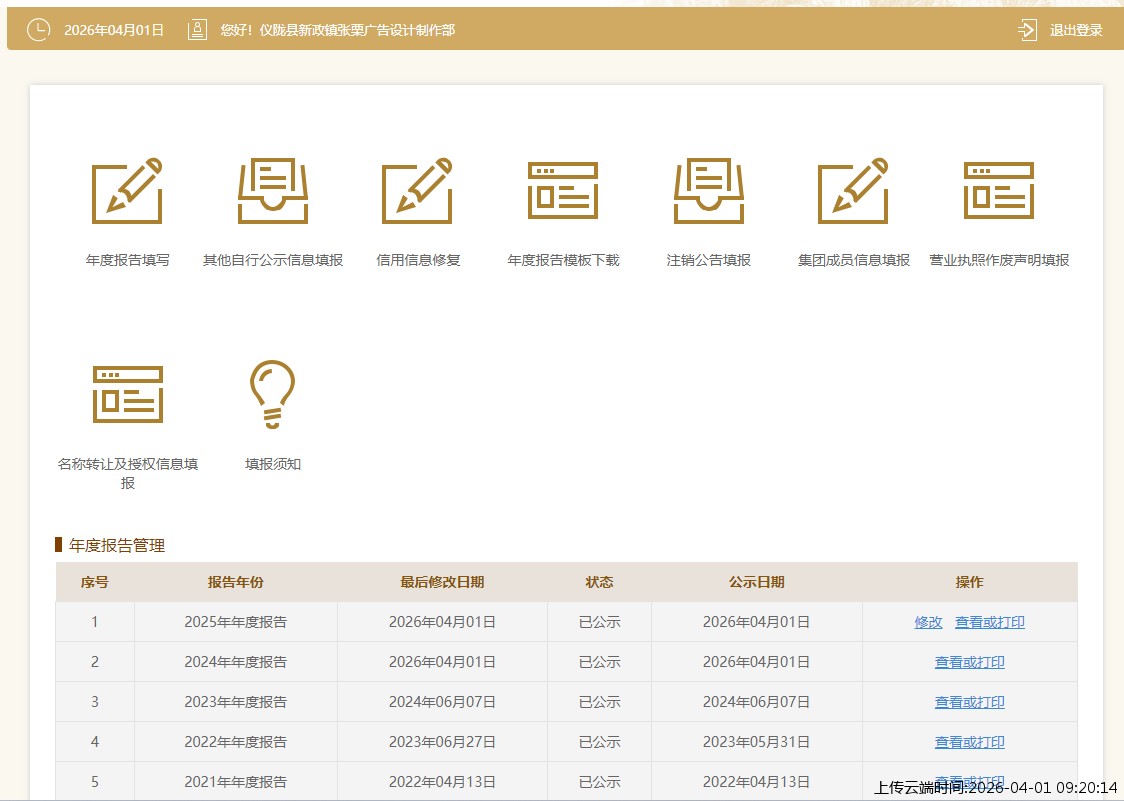
Task: Click the 信用信息修复 edit icon
Action: (x=417, y=191)
